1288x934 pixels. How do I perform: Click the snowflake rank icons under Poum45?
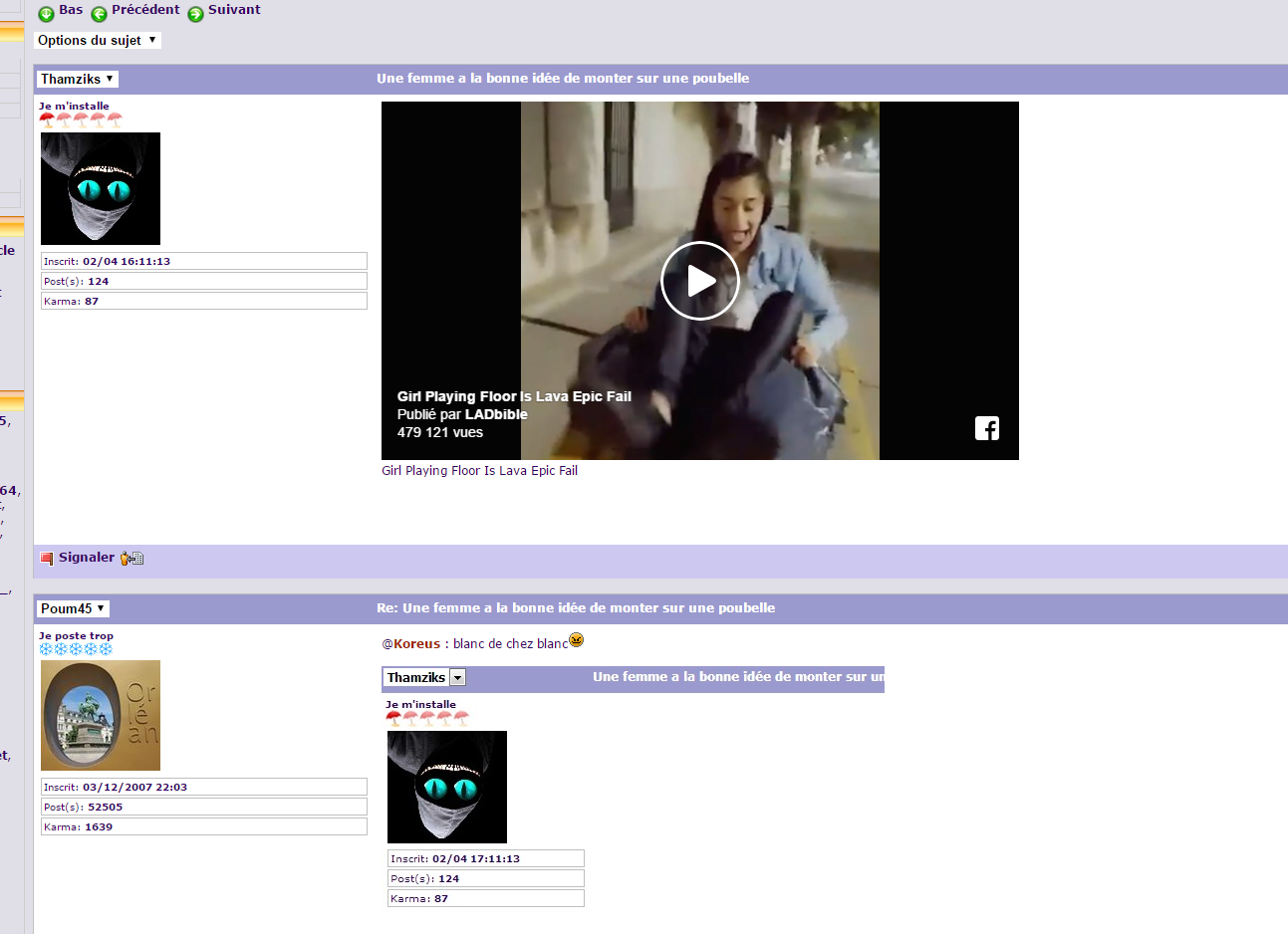(x=76, y=649)
